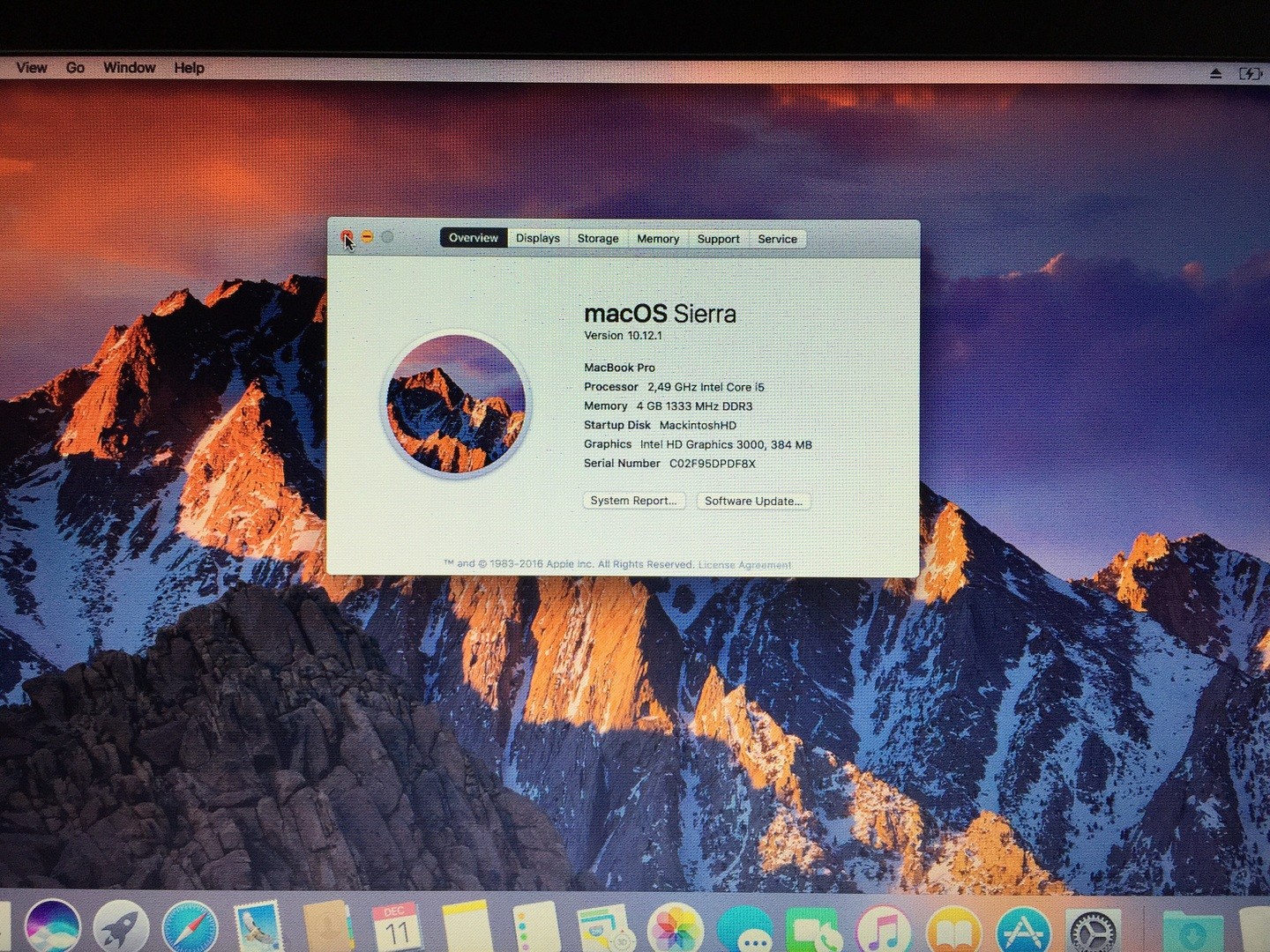Viewport: 1270px width, 952px height.
Task: Click the System Report... button
Action: (634, 501)
